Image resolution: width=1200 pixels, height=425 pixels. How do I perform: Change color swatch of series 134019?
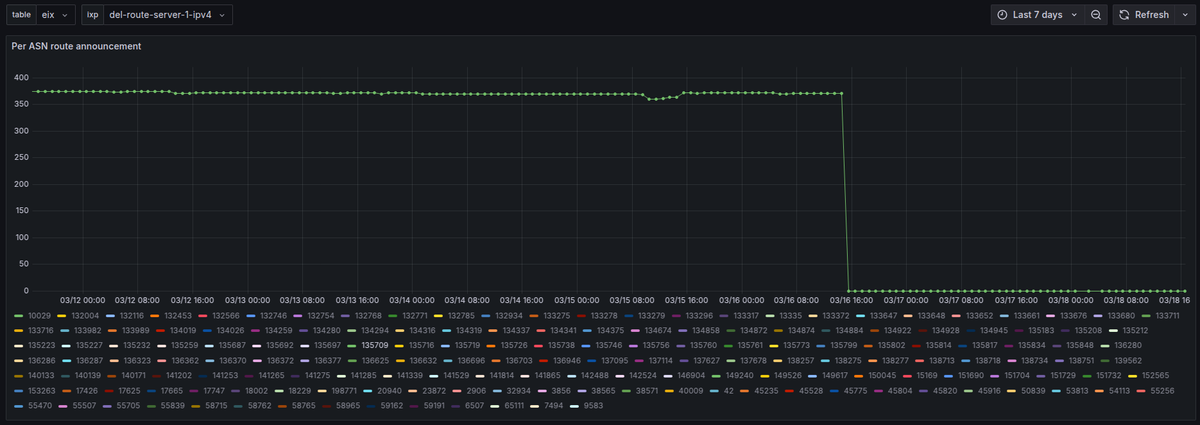click(x=159, y=330)
